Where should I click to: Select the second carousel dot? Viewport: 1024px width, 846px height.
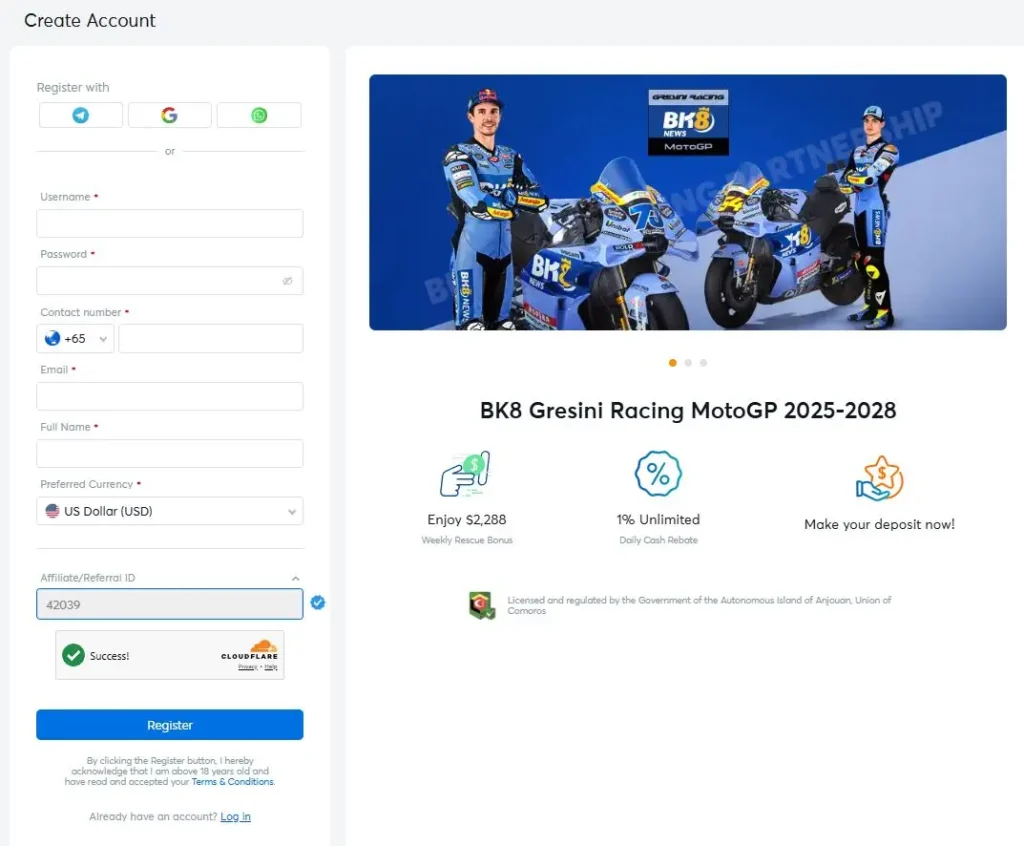coord(688,363)
